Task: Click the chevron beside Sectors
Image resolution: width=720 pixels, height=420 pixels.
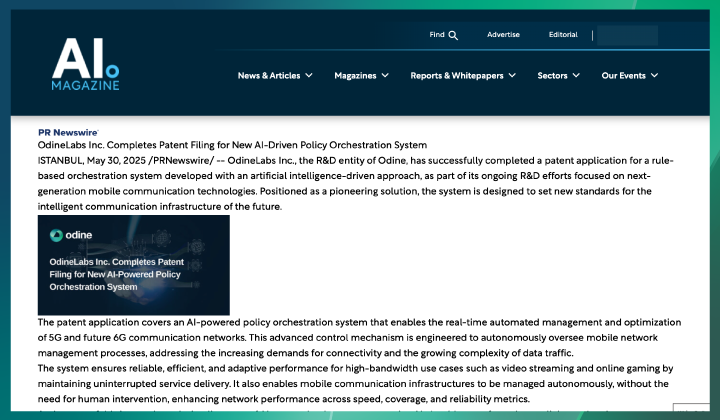Action: point(576,75)
